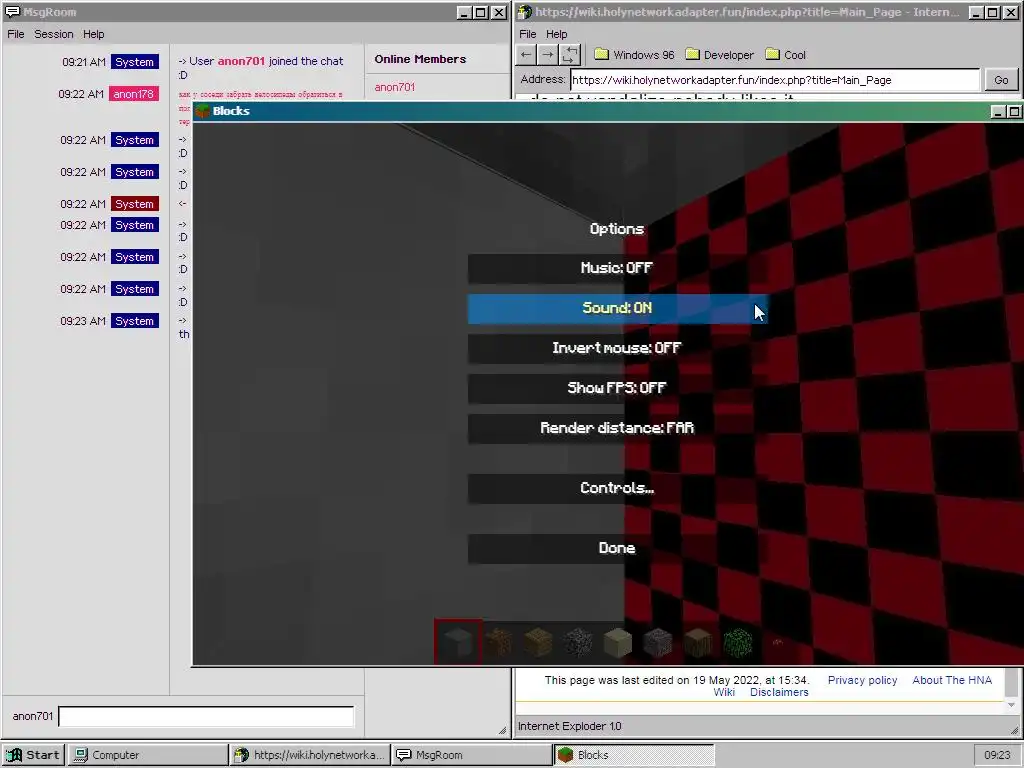
Task: Select the wood log block in hotbar
Action: point(697,642)
